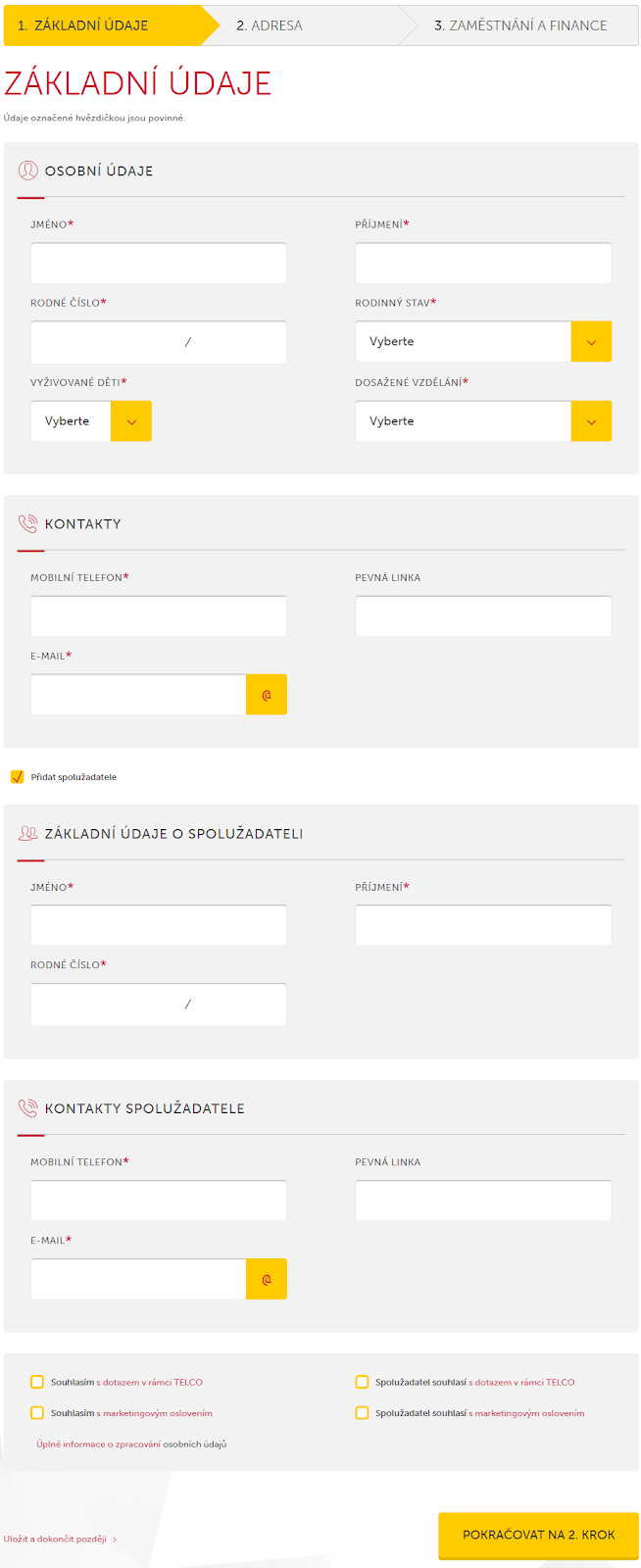Click the applicant's Mobilní telefon input field

click(159, 616)
